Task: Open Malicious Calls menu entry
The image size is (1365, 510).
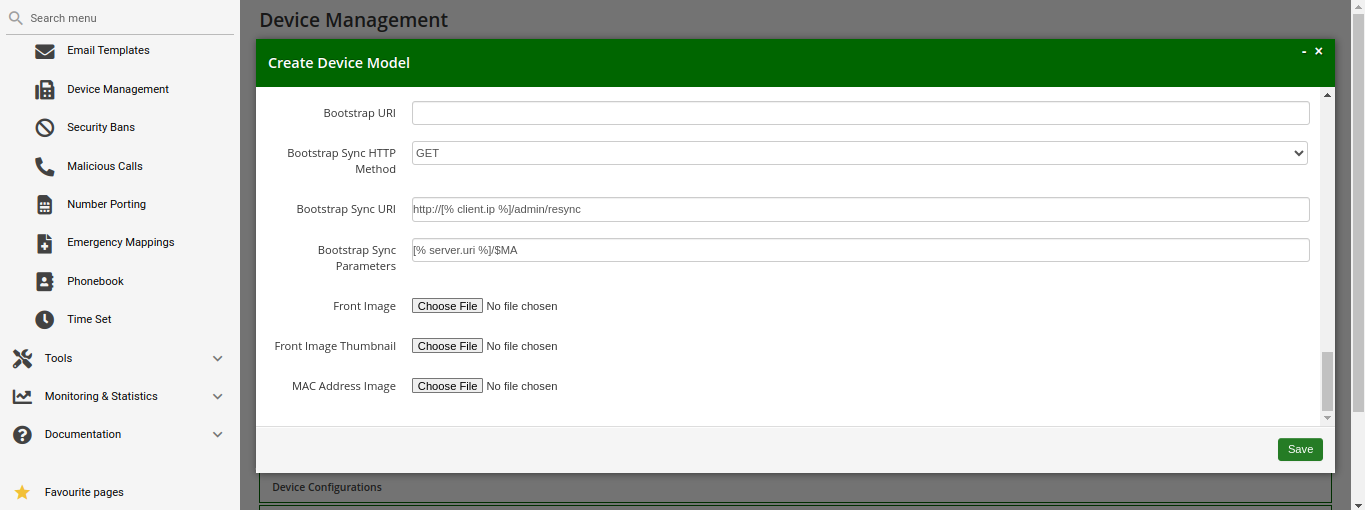Action: coord(105,166)
